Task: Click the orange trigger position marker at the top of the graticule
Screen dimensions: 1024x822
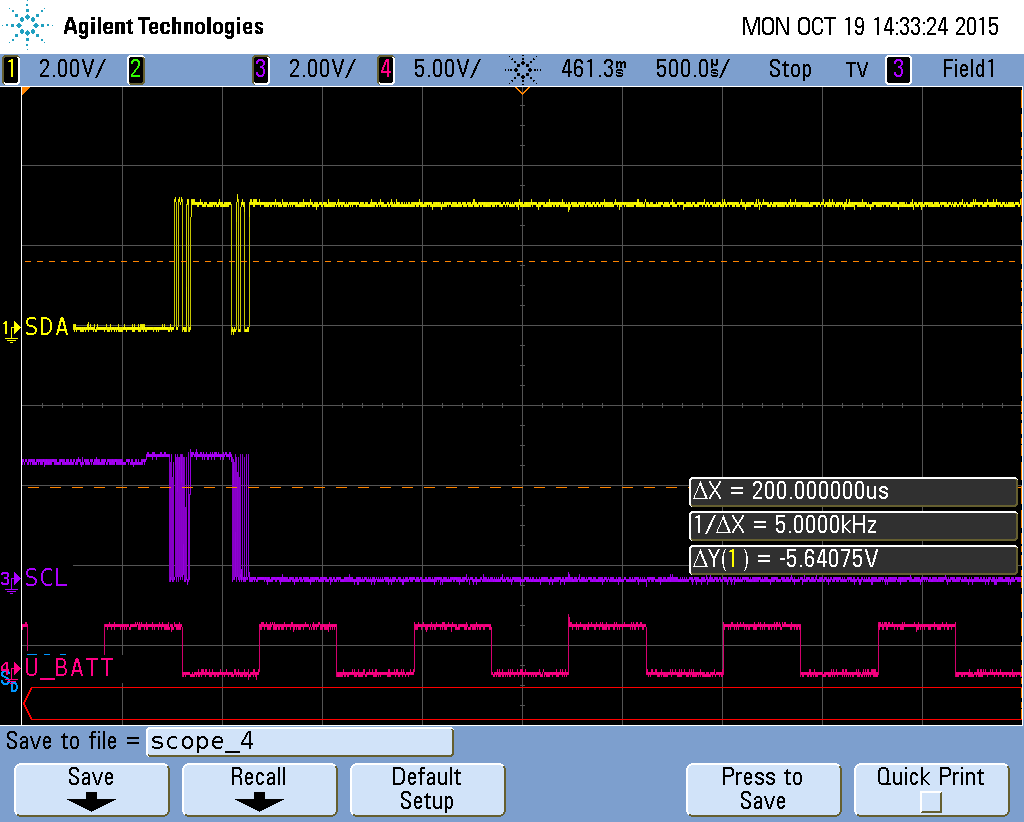Action: tap(522, 90)
